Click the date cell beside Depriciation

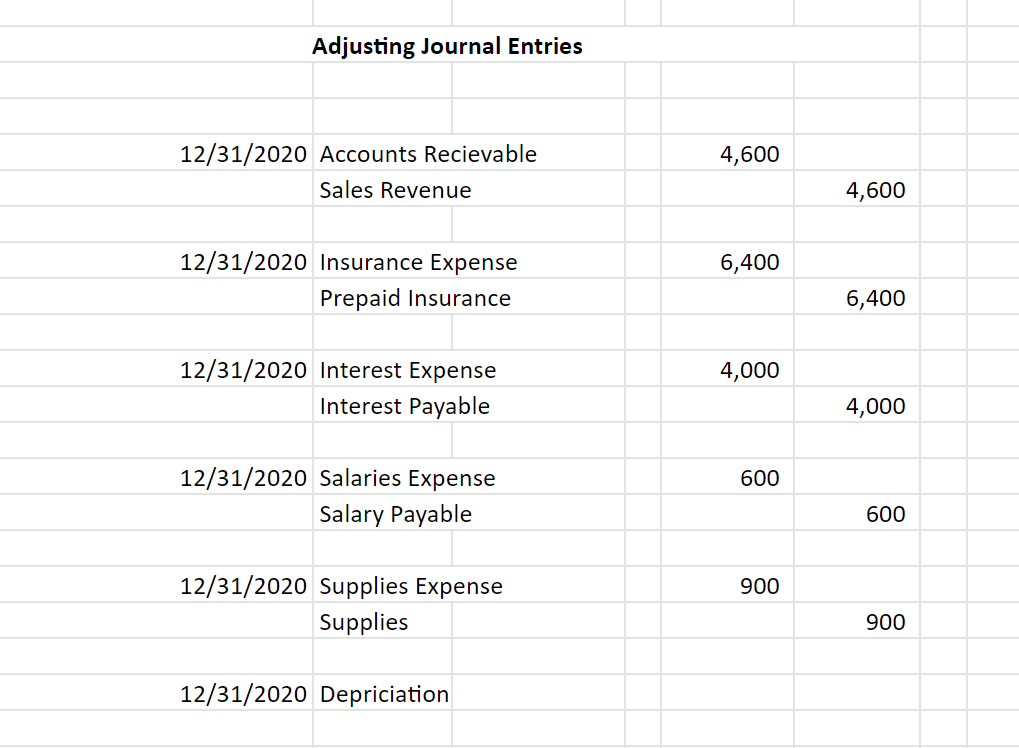click(x=243, y=694)
